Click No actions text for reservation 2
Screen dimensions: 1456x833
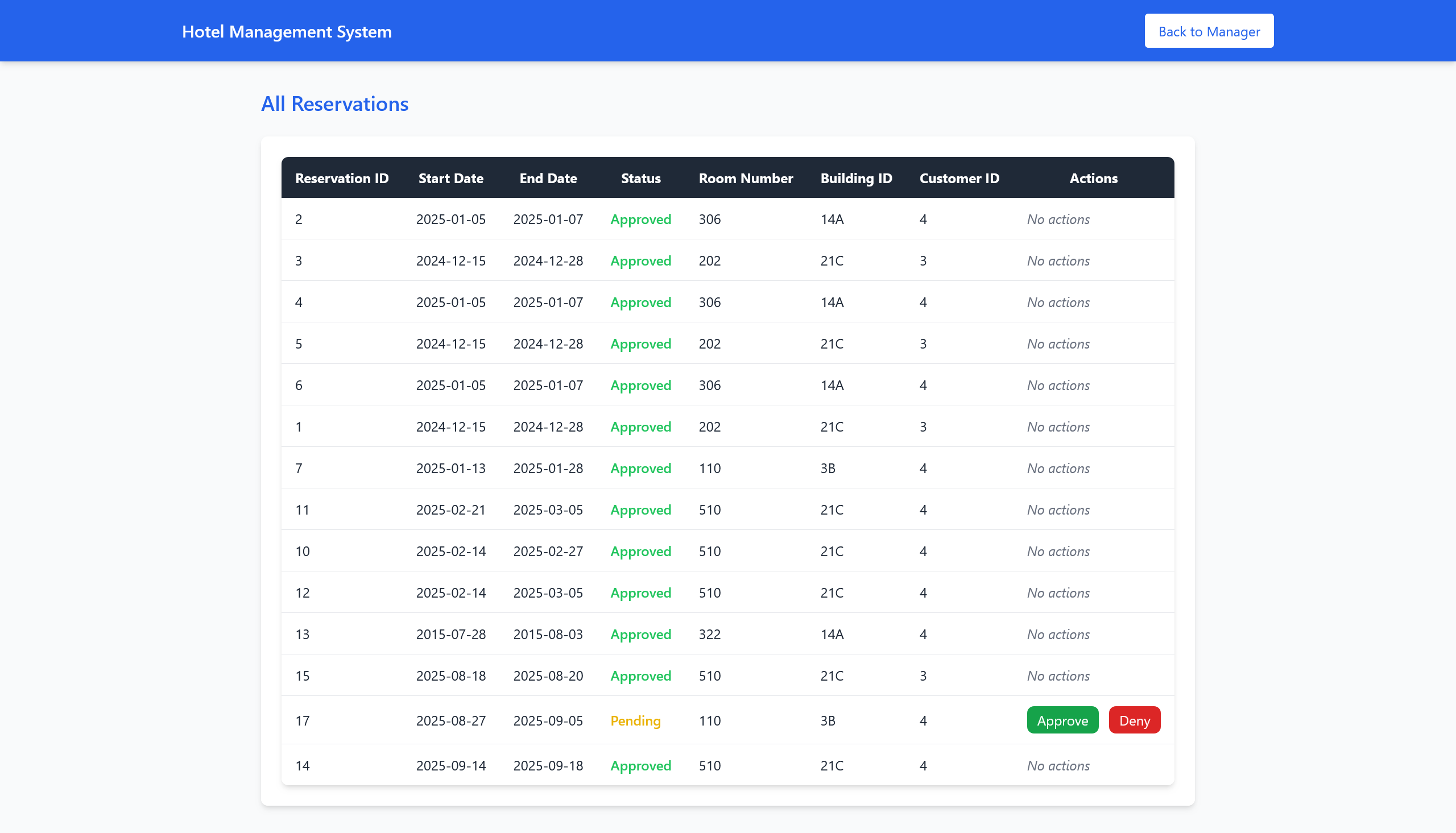pos(1057,219)
